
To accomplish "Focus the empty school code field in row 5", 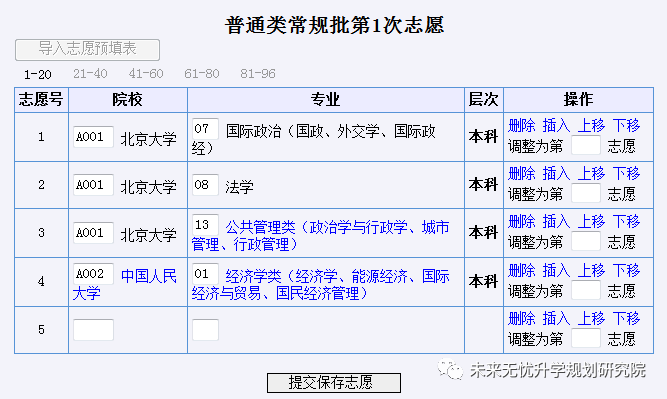I will (x=93, y=330).
